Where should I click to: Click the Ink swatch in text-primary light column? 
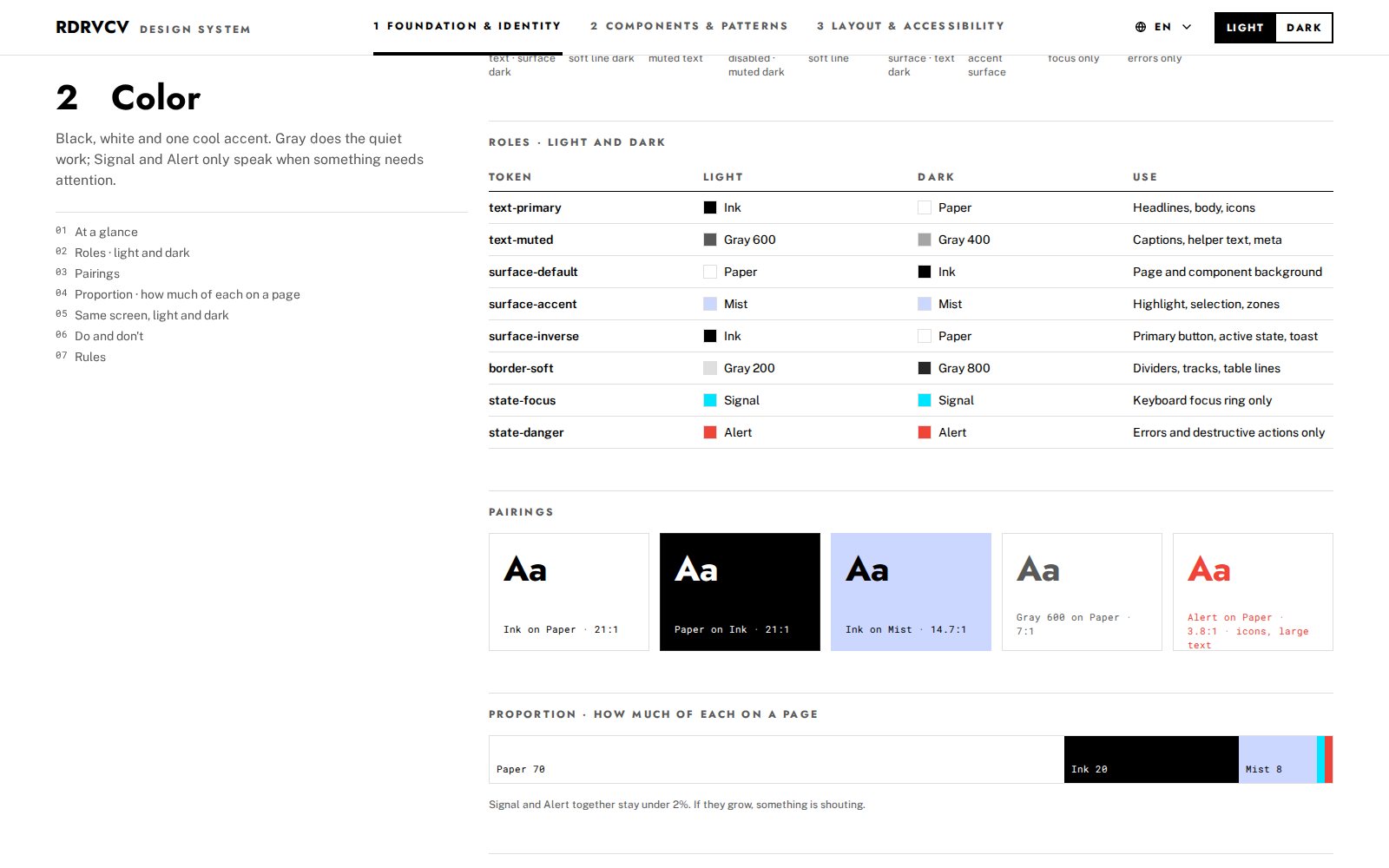710,207
